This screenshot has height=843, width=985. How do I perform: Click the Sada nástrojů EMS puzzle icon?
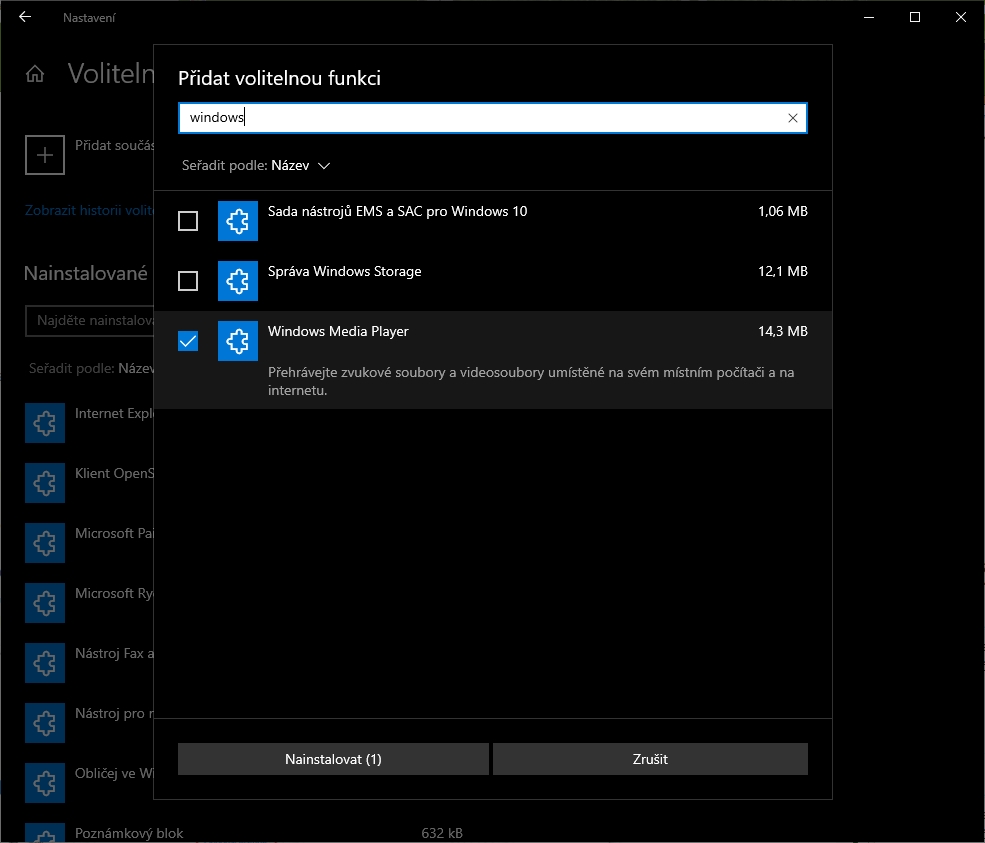(238, 221)
